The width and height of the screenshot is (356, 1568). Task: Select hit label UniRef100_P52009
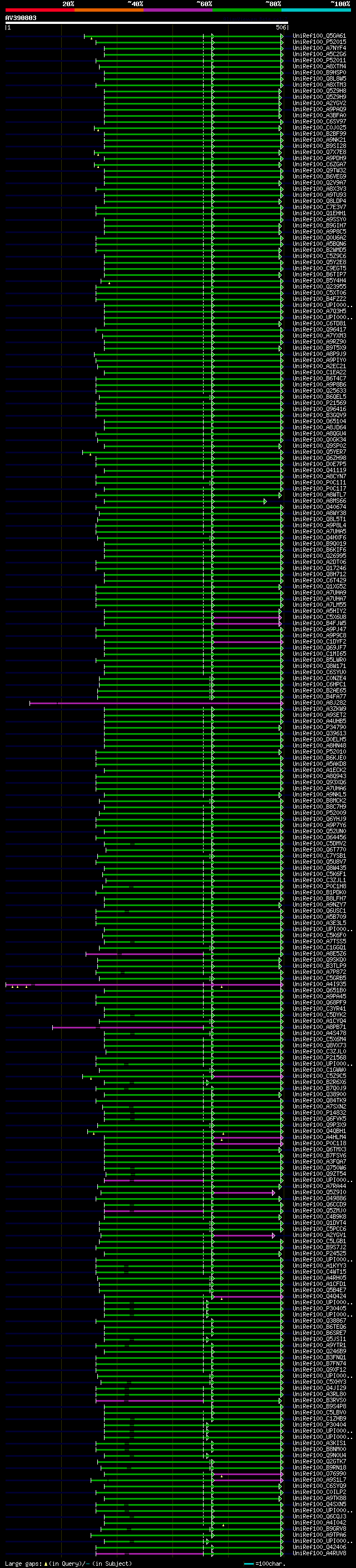pos(319,813)
